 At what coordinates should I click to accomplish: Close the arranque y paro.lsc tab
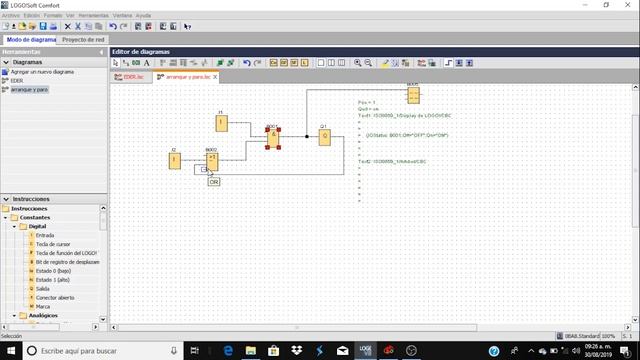pos(215,77)
